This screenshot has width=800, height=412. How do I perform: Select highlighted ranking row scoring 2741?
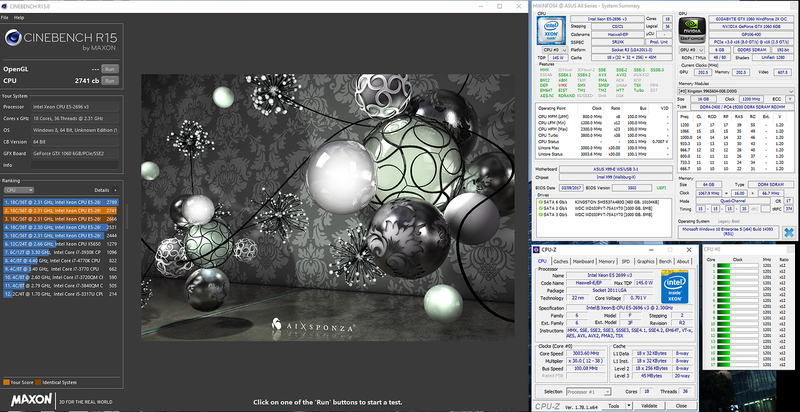[61, 210]
